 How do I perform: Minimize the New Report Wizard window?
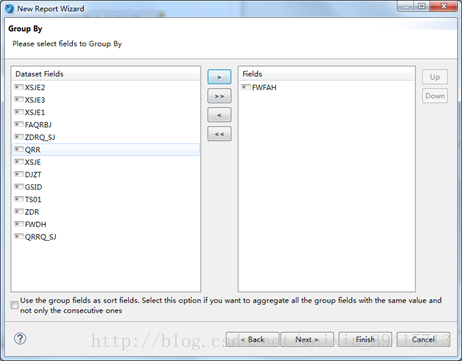[406, 6]
